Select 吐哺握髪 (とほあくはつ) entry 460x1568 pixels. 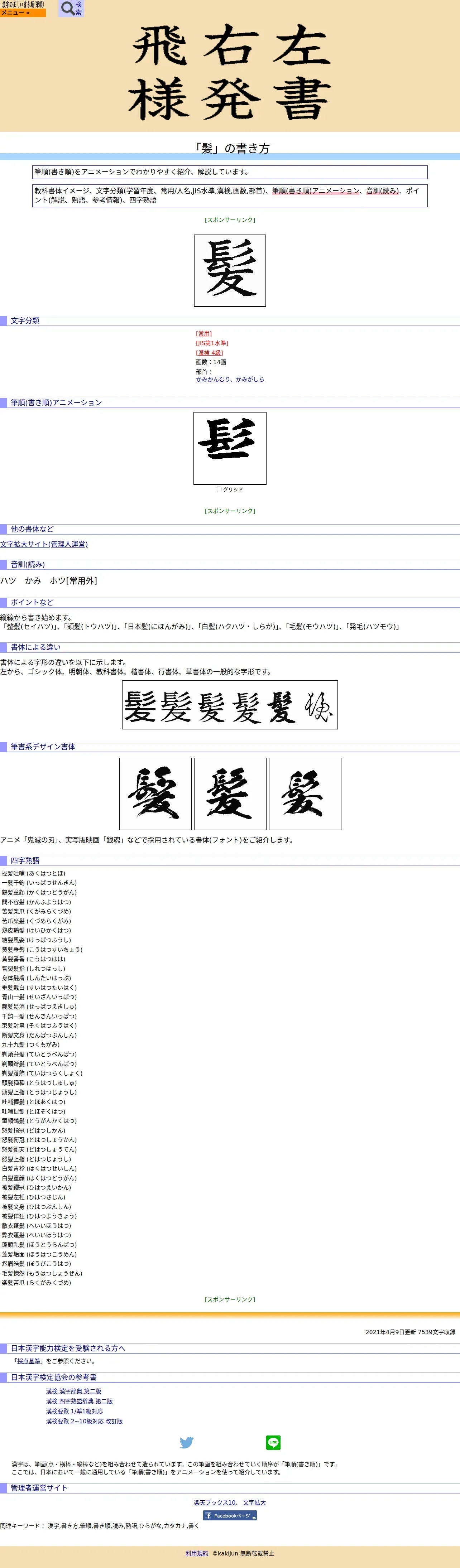(x=34, y=1102)
